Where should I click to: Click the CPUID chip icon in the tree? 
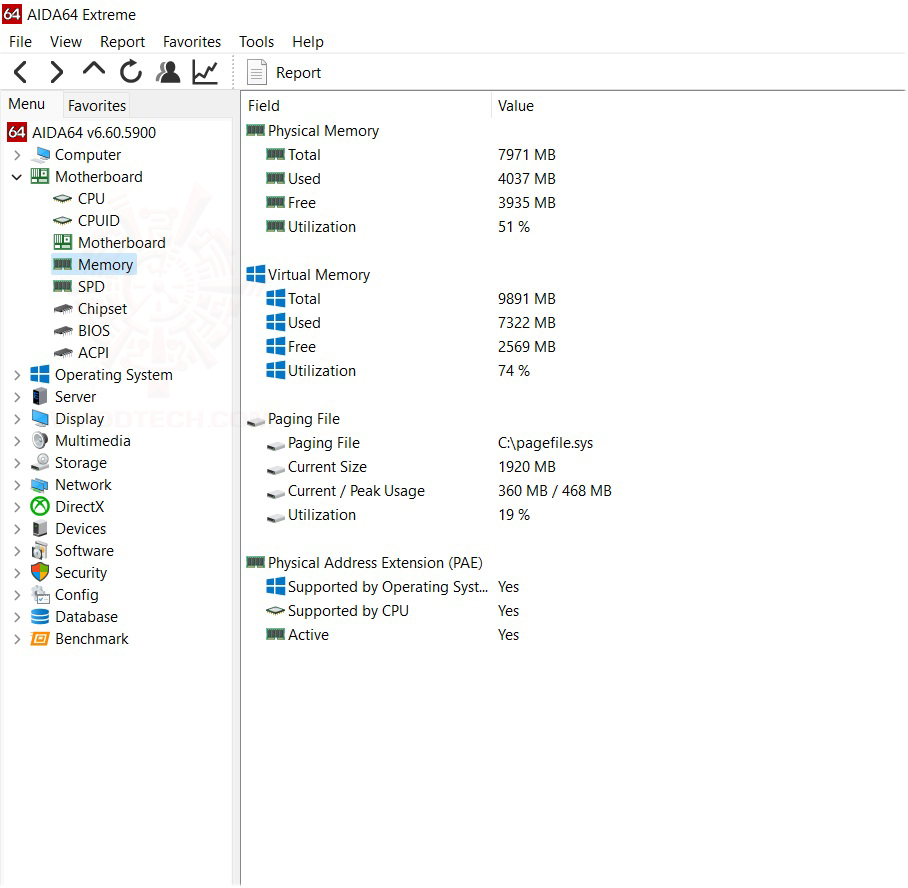pyautogui.click(x=63, y=221)
